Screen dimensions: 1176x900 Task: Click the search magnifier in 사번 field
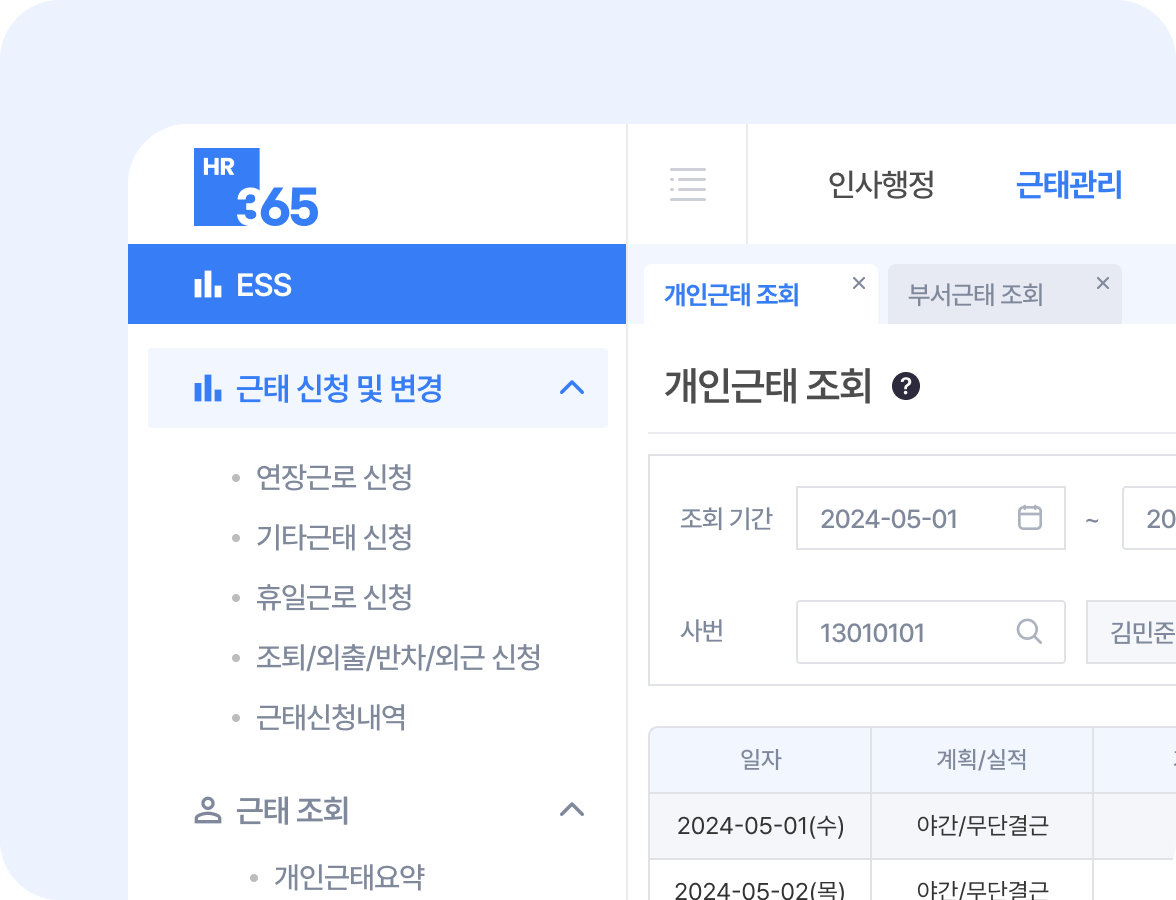[x=1028, y=632]
